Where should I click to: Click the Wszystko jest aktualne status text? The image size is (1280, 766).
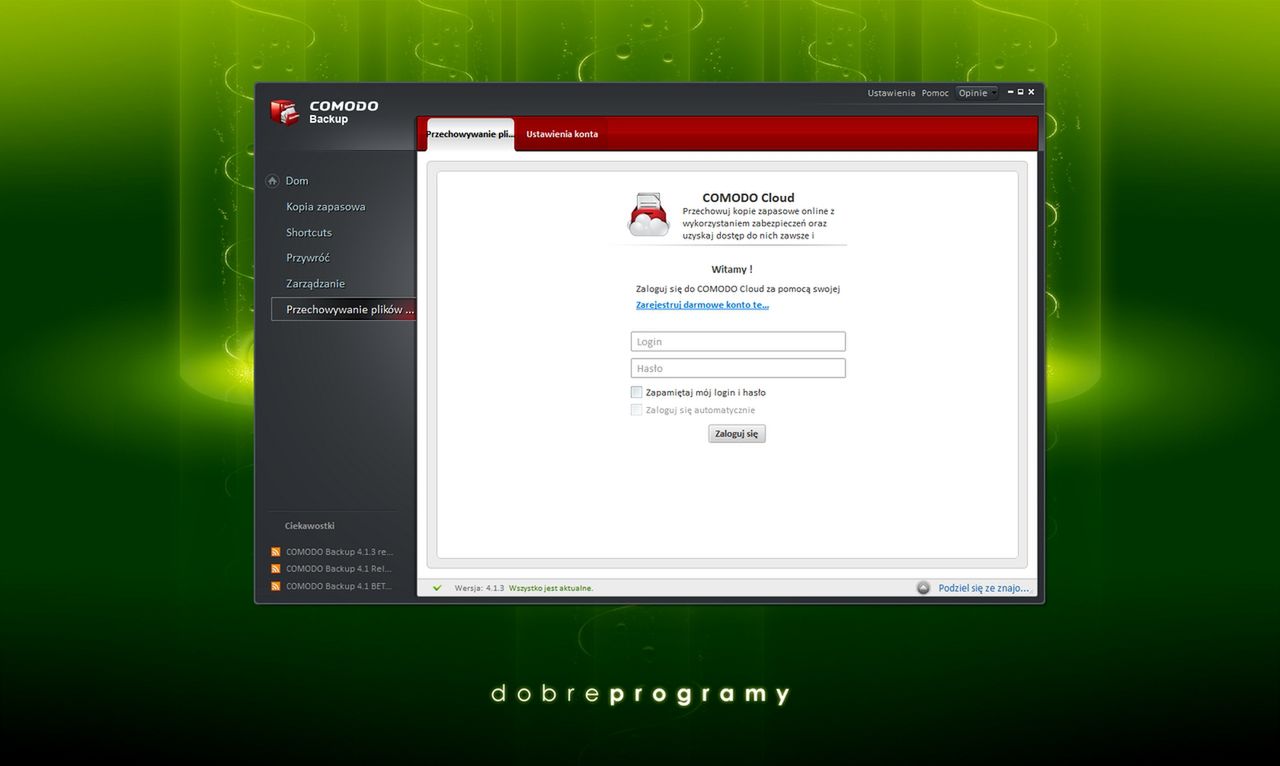pos(551,588)
